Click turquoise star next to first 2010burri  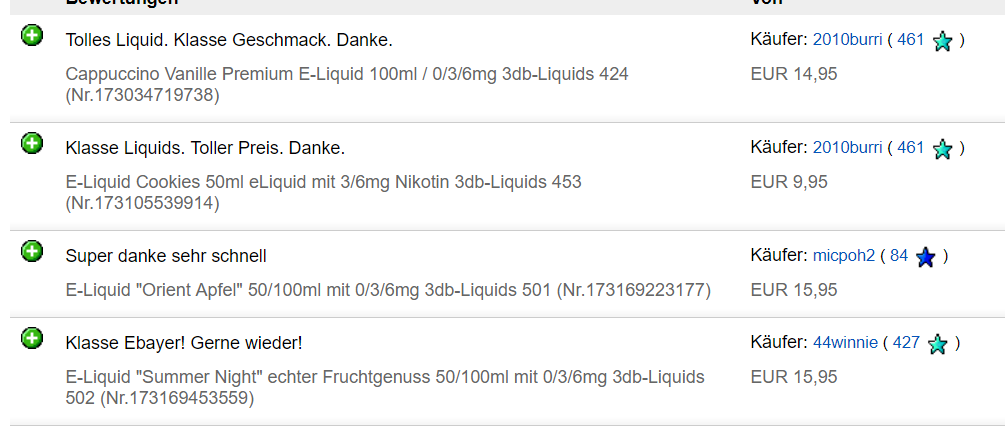point(942,41)
